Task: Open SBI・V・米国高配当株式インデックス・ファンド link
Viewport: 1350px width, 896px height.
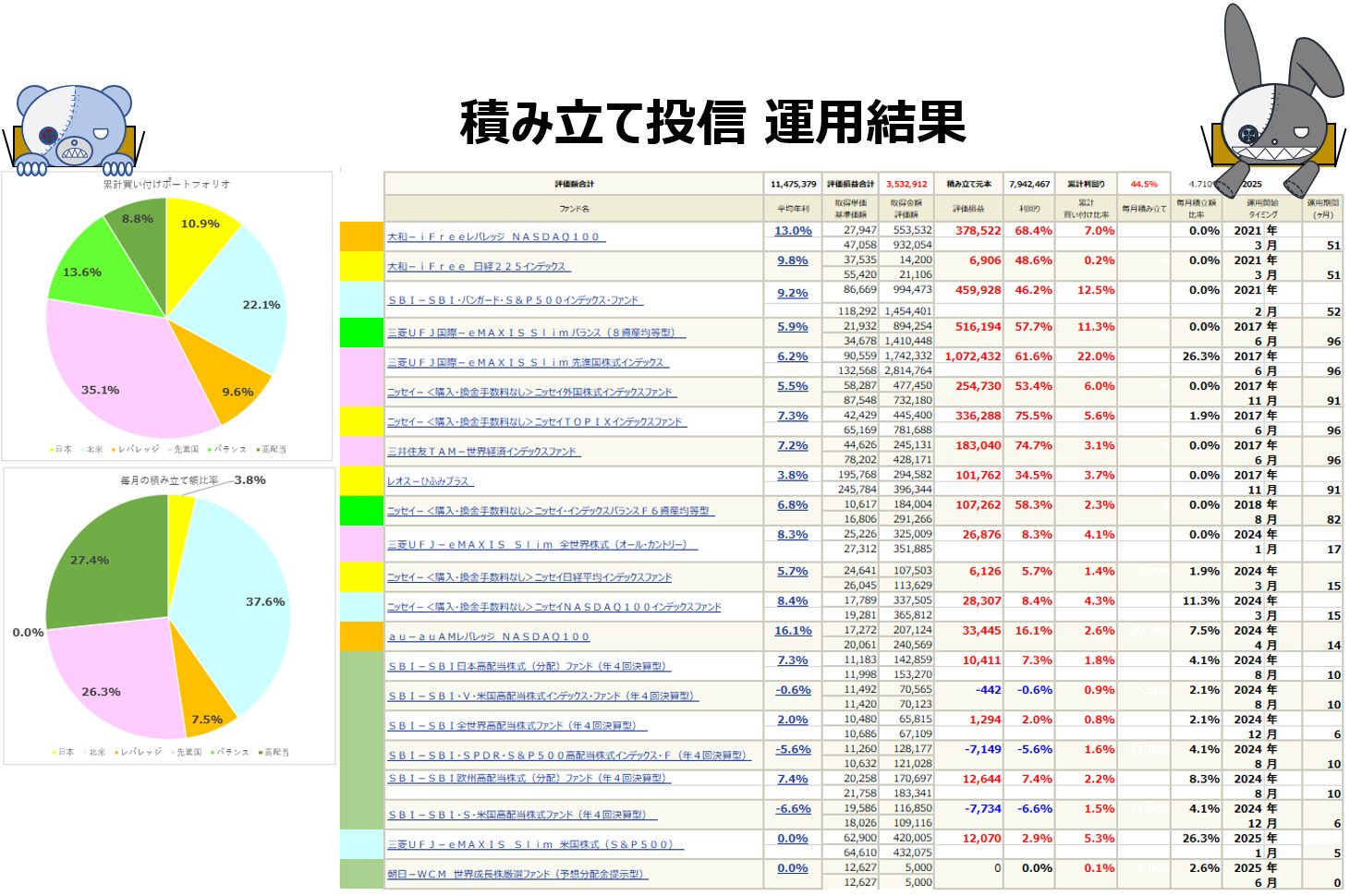Action: coord(542,696)
